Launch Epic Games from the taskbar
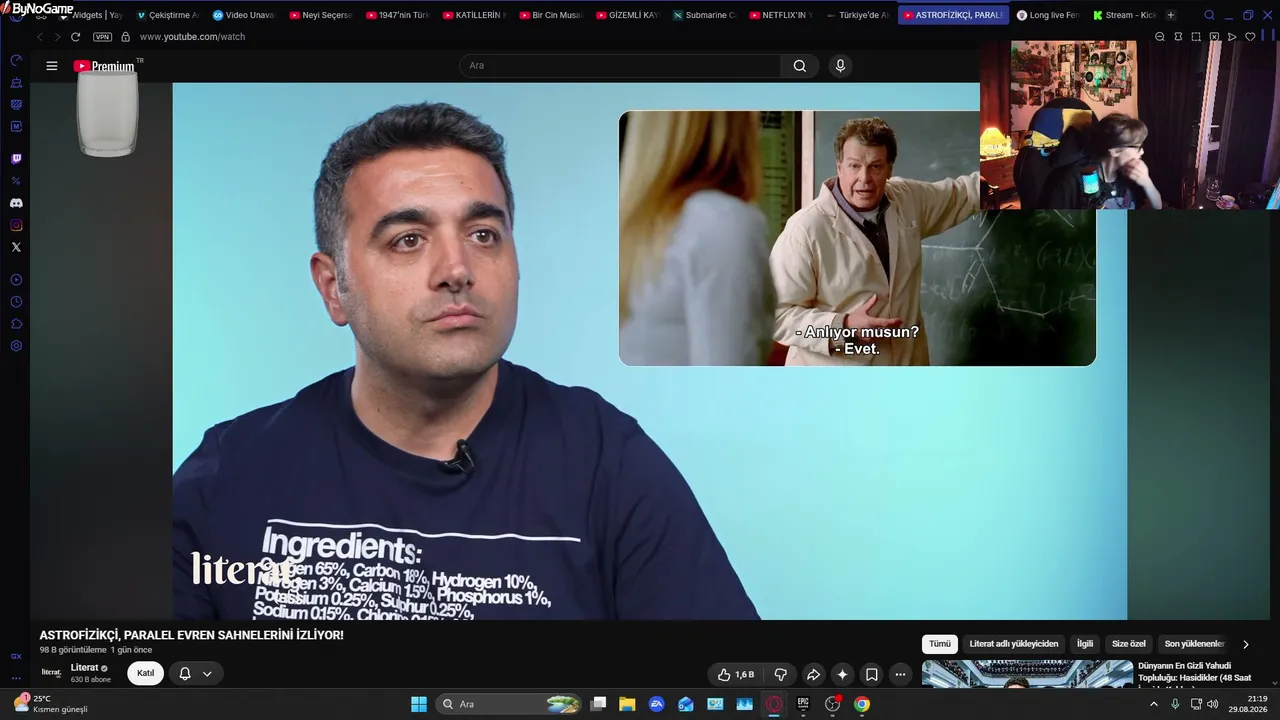This screenshot has height=720, width=1280. point(803,704)
